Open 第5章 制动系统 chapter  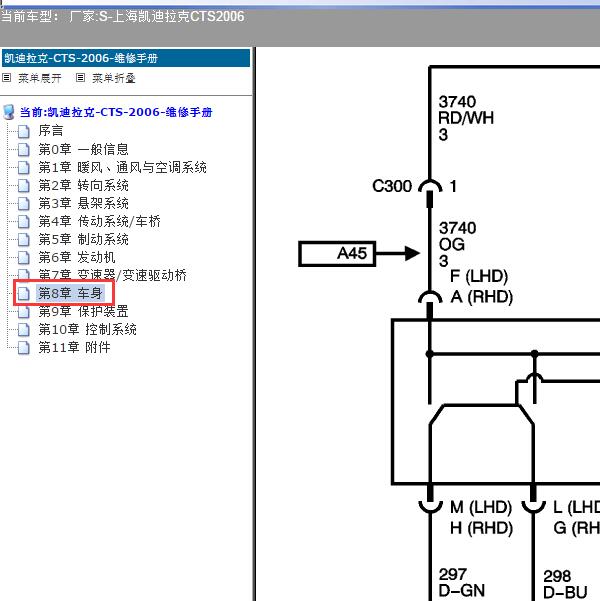tap(83, 239)
